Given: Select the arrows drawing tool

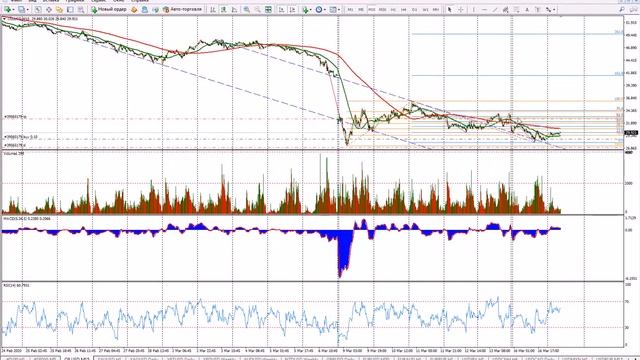Looking at the screenshot, I should coord(549,9).
